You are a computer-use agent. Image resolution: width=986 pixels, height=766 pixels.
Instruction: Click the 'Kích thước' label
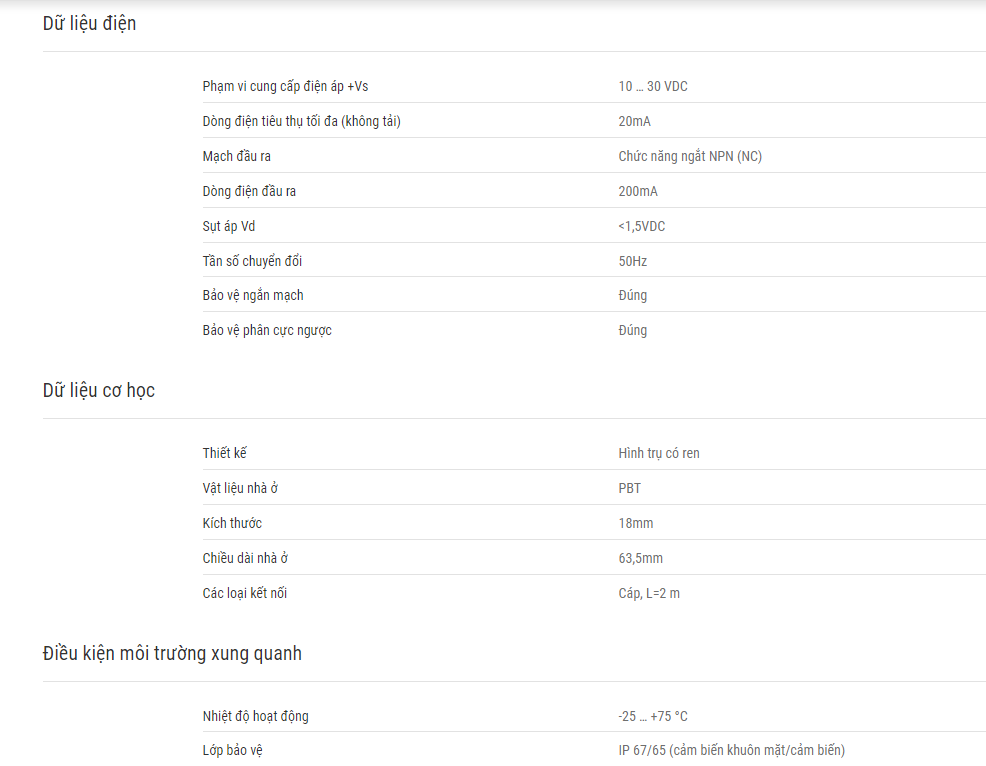pyautogui.click(x=232, y=523)
